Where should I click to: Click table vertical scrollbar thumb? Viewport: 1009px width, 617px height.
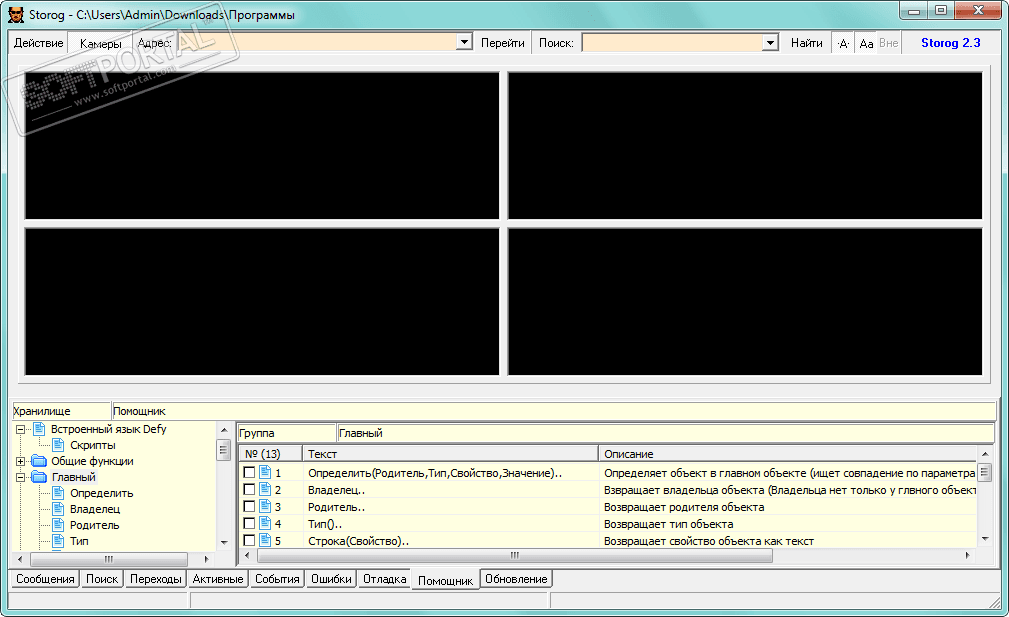coord(985,472)
